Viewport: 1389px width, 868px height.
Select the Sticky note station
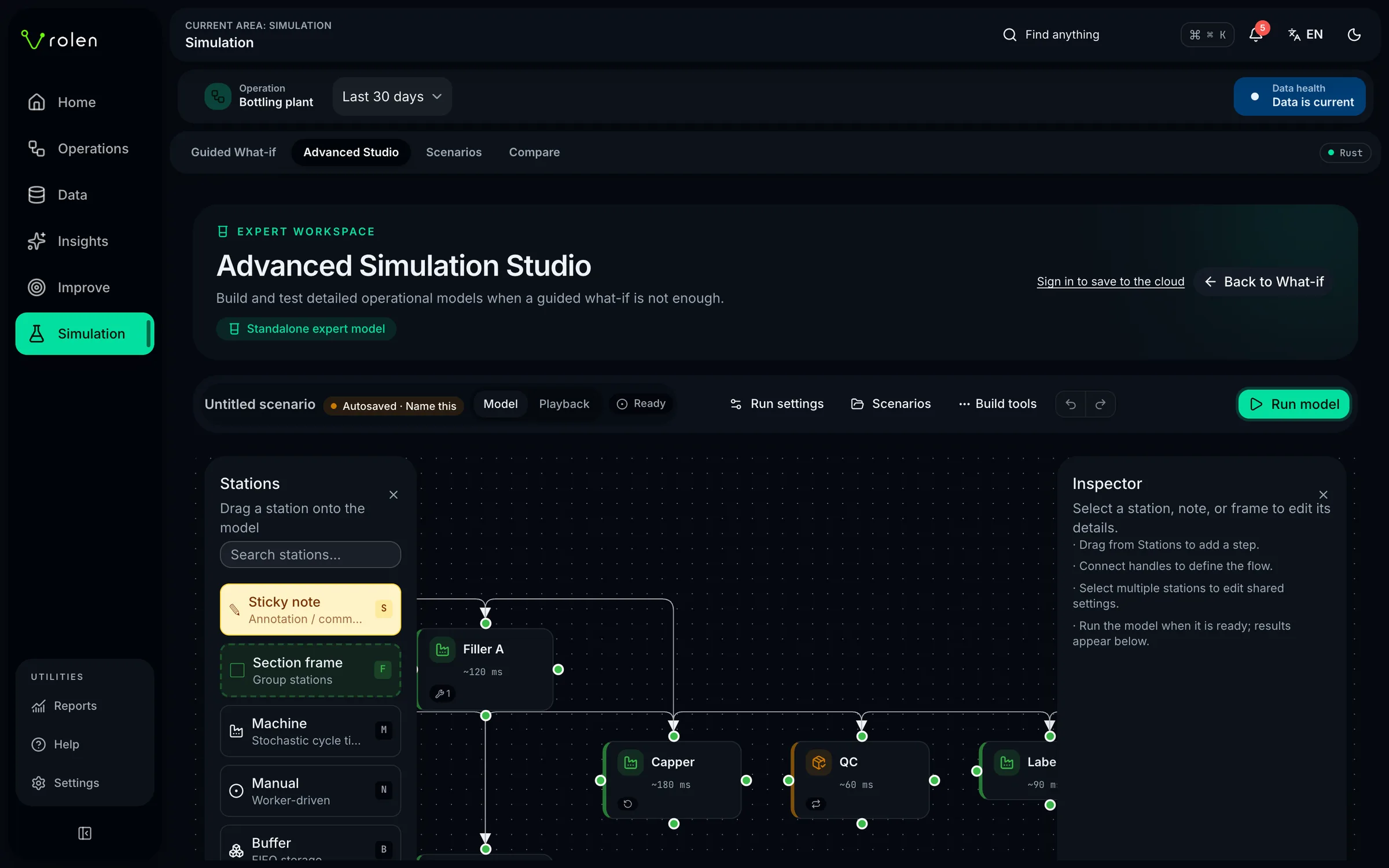click(x=310, y=609)
